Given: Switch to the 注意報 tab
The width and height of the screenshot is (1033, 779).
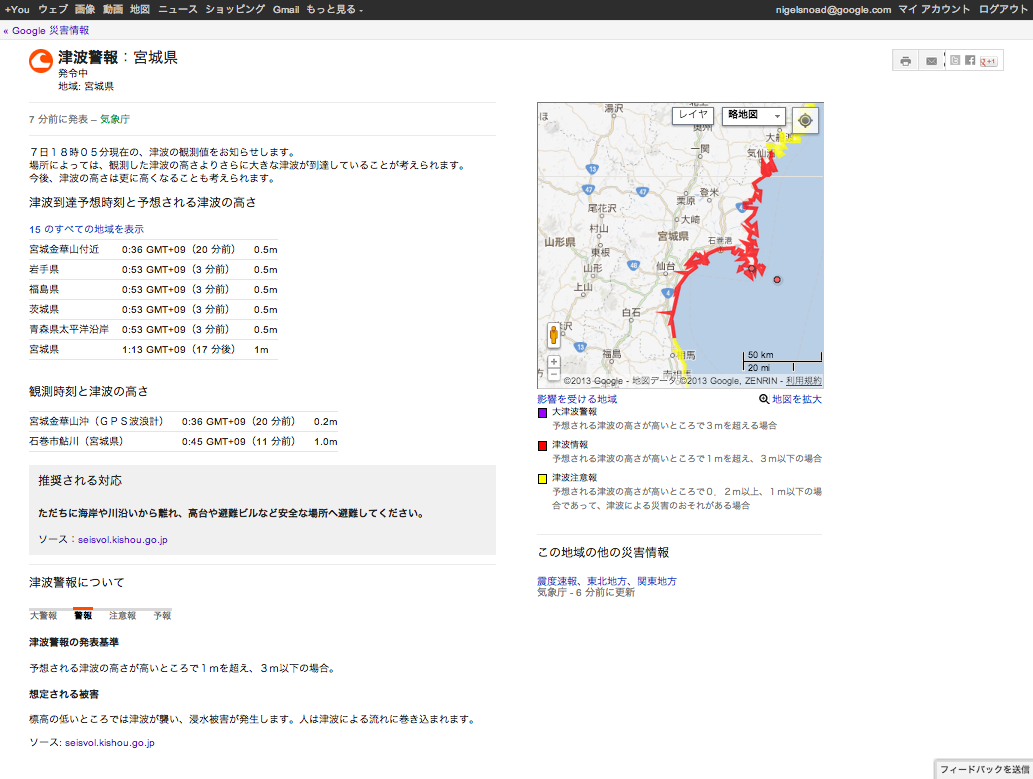Looking at the screenshot, I should click(x=122, y=615).
